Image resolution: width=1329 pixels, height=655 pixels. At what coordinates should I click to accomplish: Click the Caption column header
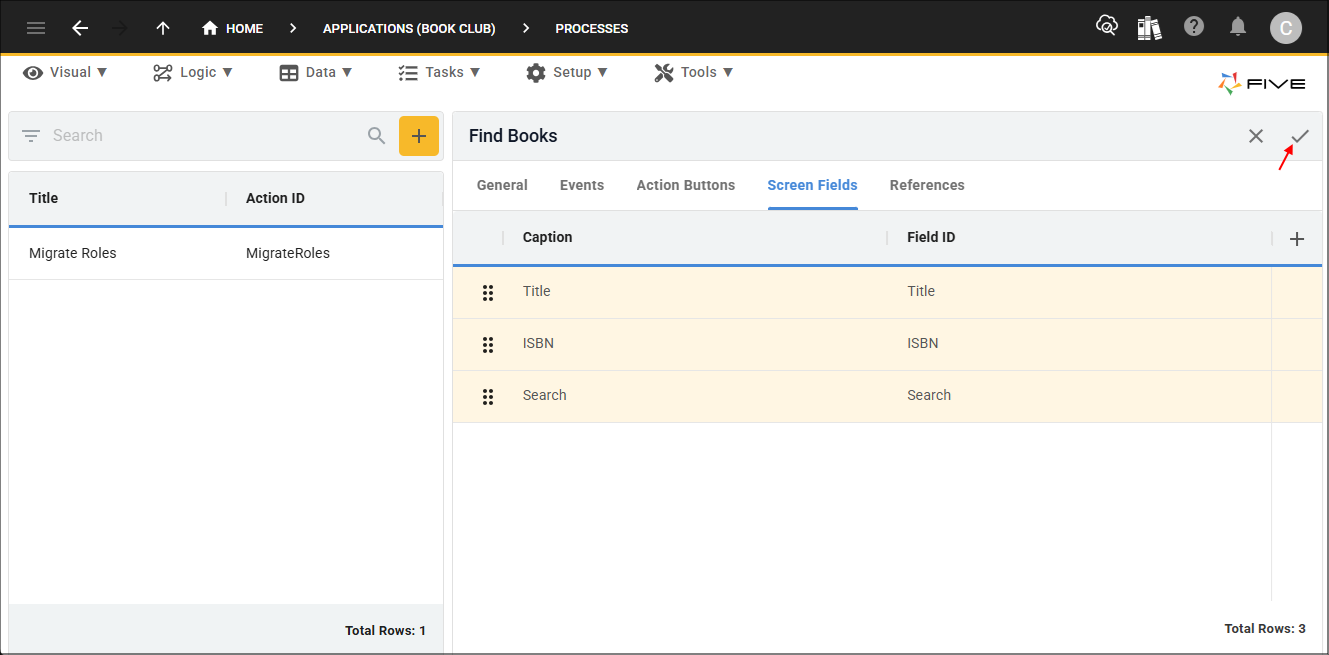pyautogui.click(x=548, y=237)
